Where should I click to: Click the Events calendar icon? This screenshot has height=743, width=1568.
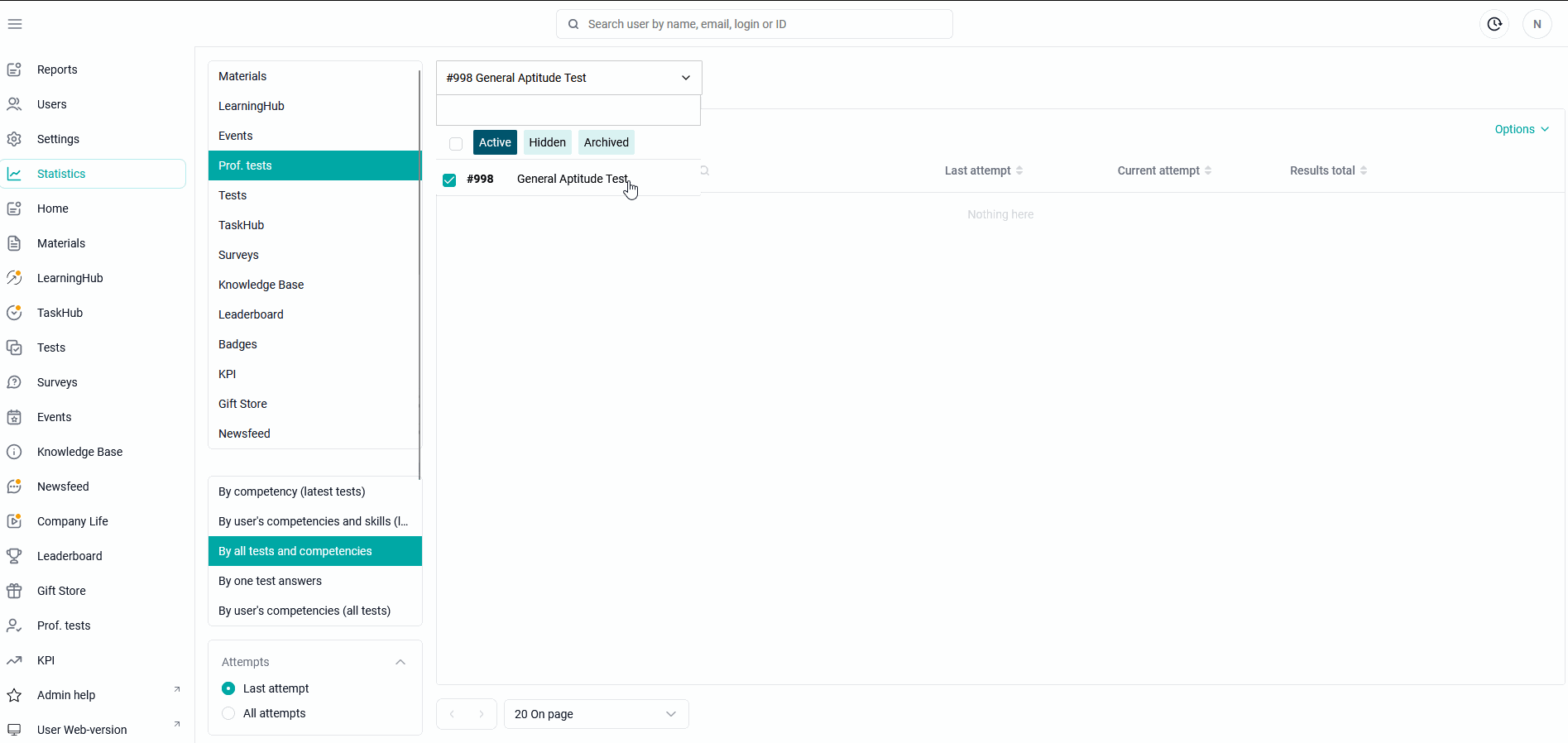pyautogui.click(x=14, y=417)
